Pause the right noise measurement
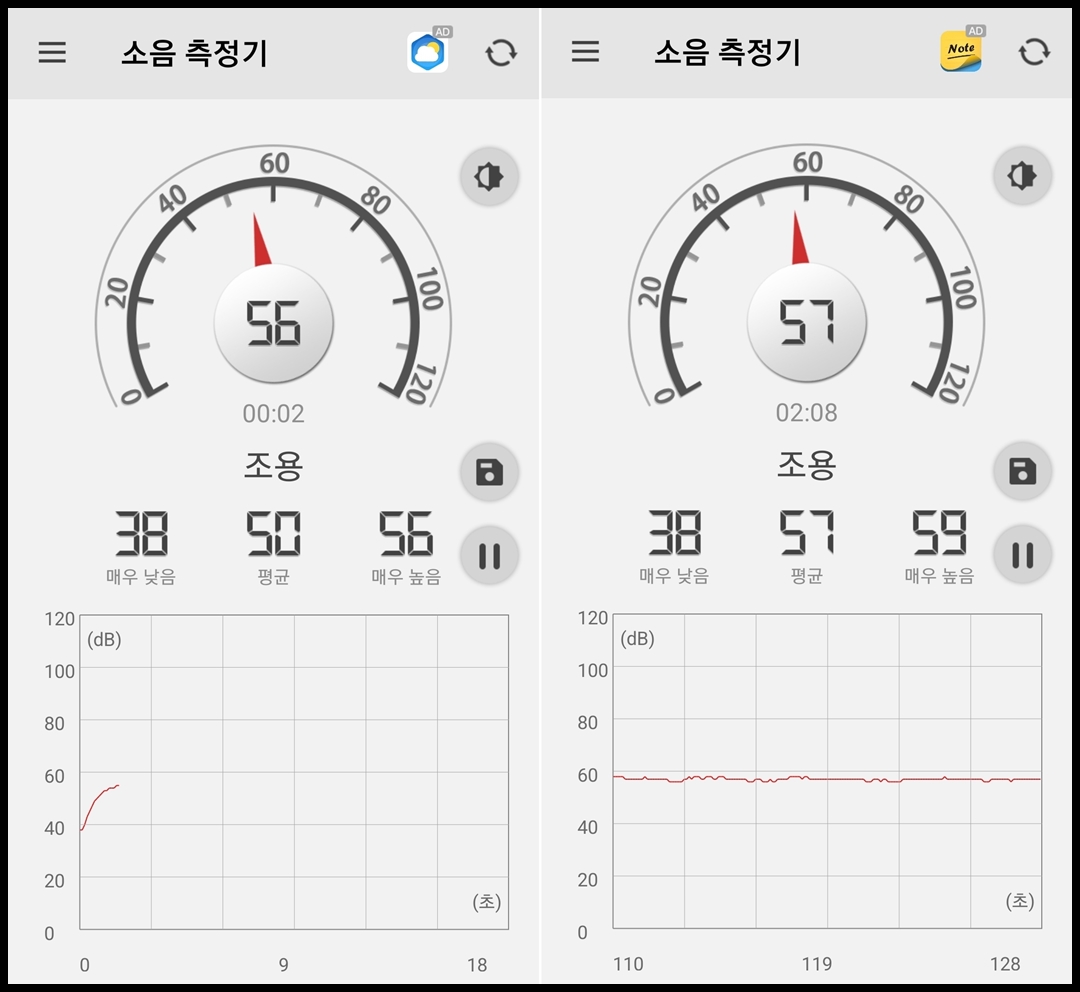Viewport: 1080px width, 992px height. (x=1022, y=556)
